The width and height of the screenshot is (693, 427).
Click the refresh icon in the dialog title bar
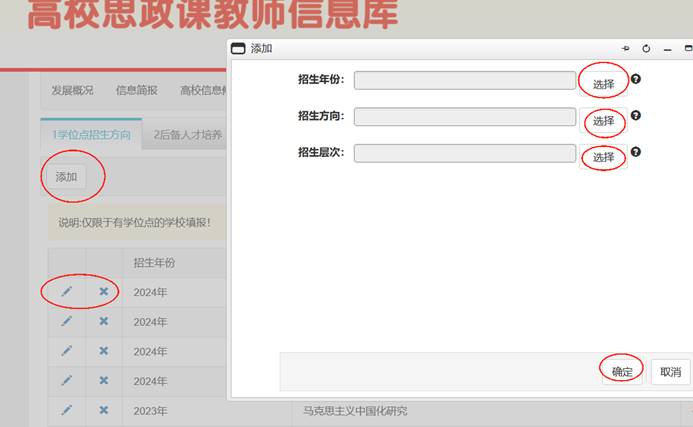[646, 48]
